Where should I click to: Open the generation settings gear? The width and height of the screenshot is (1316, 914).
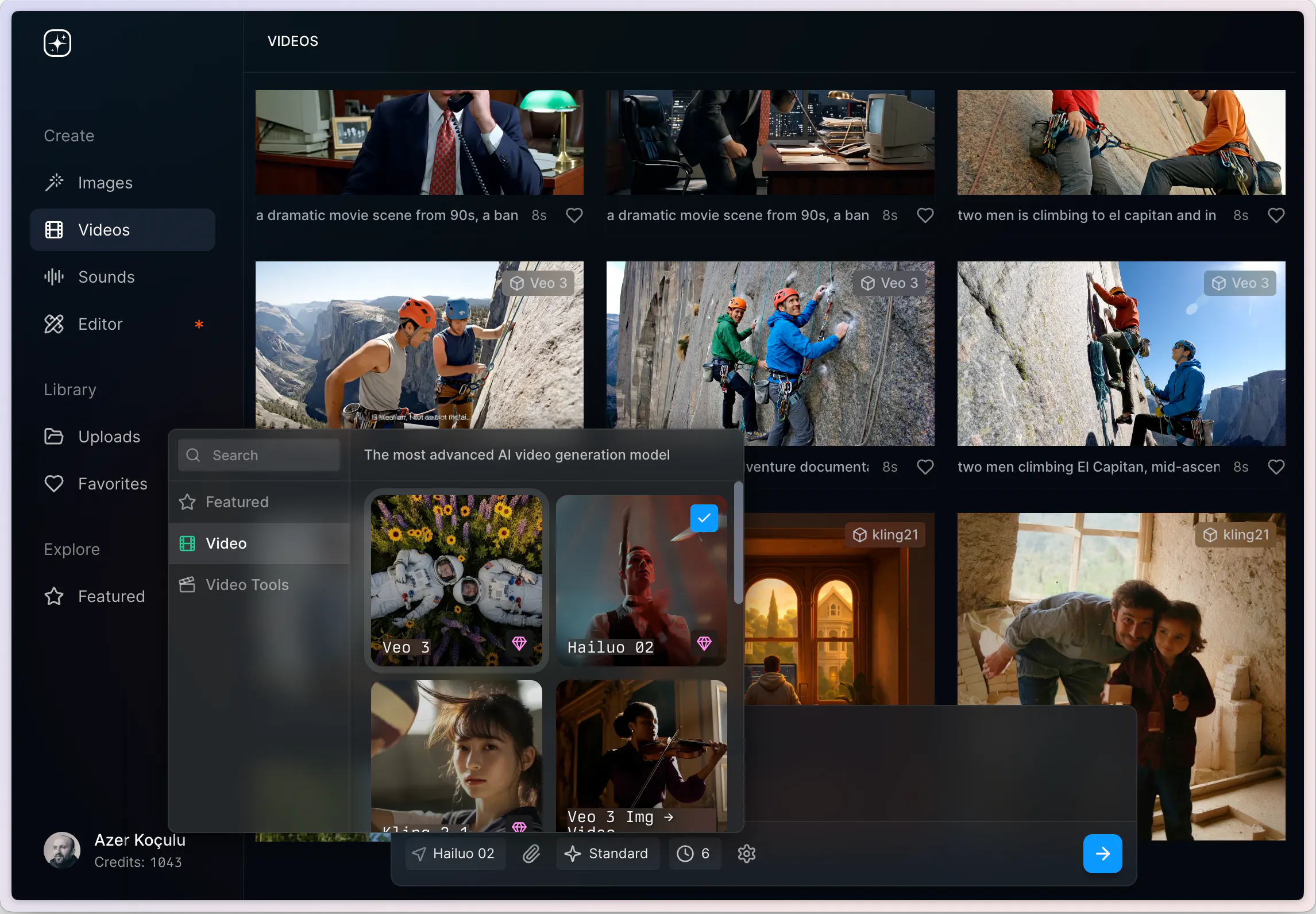point(747,854)
